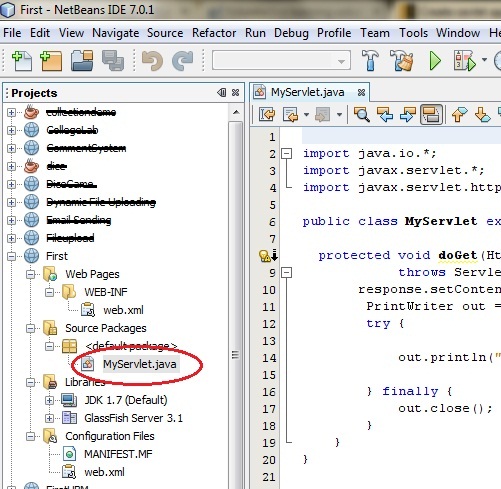
Task: Debug Main Project toolbar icon
Action: pyautogui.click(x=464, y=61)
